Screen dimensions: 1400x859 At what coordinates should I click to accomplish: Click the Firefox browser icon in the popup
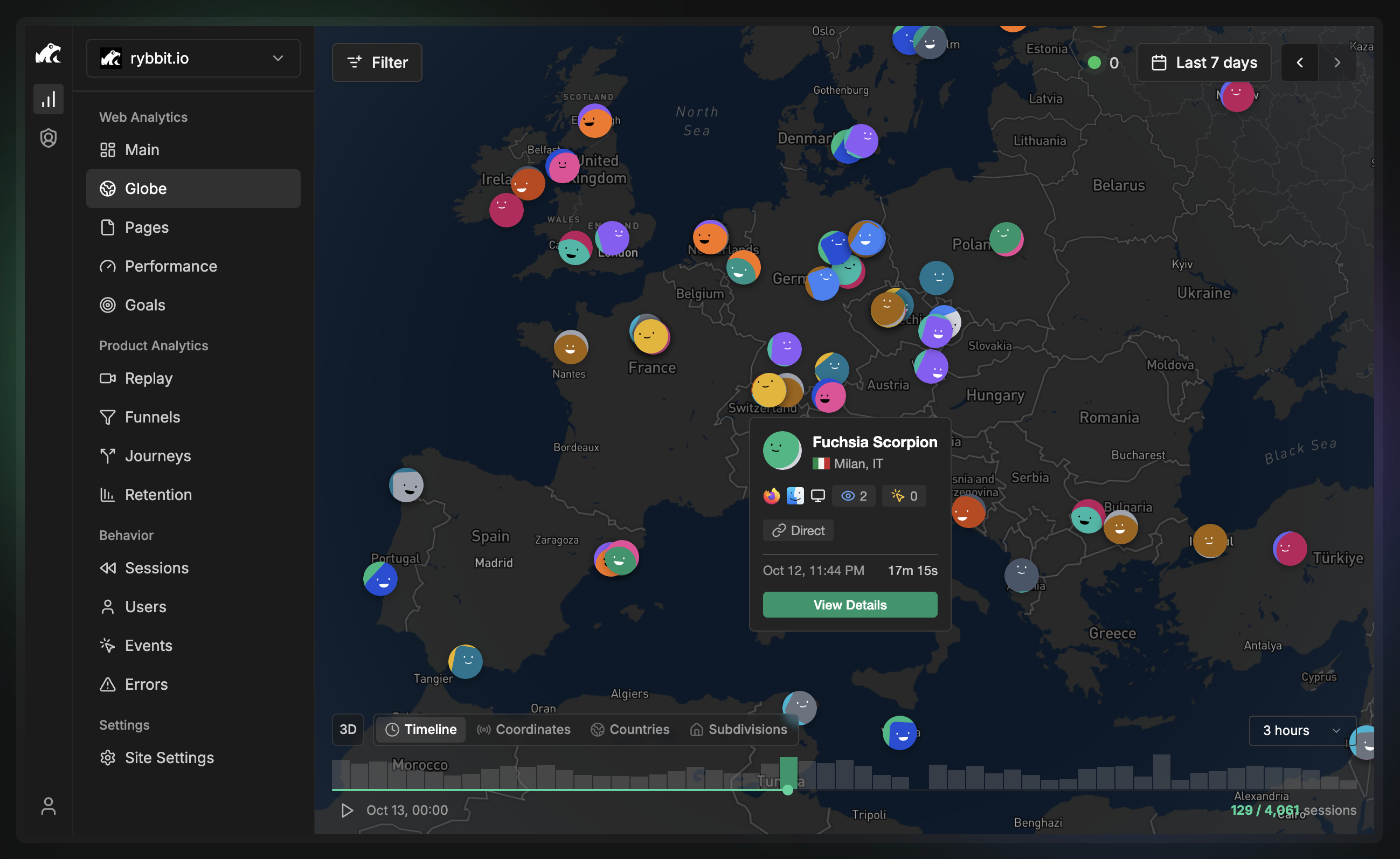(771, 496)
